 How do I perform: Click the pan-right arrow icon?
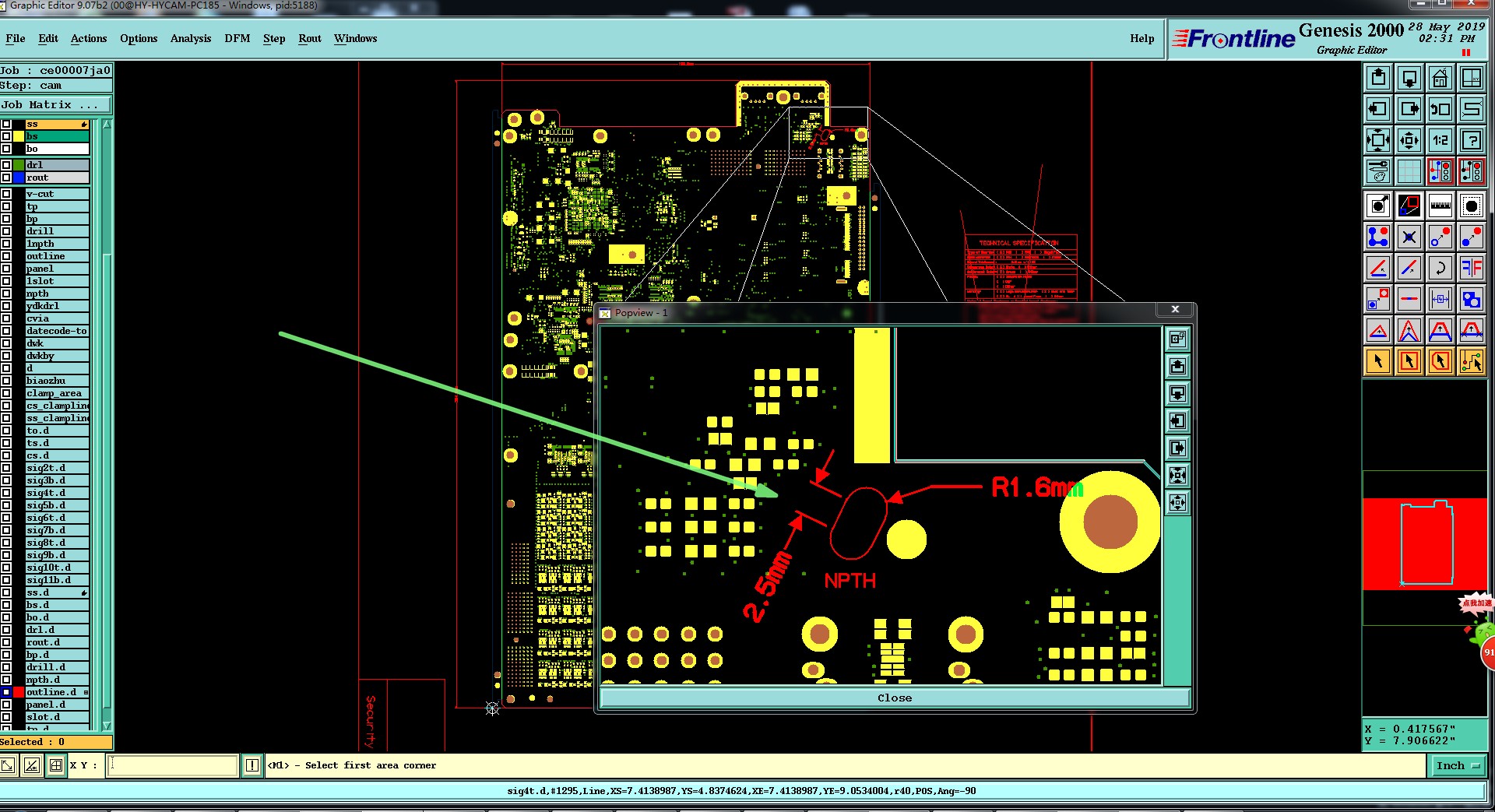point(1409,109)
